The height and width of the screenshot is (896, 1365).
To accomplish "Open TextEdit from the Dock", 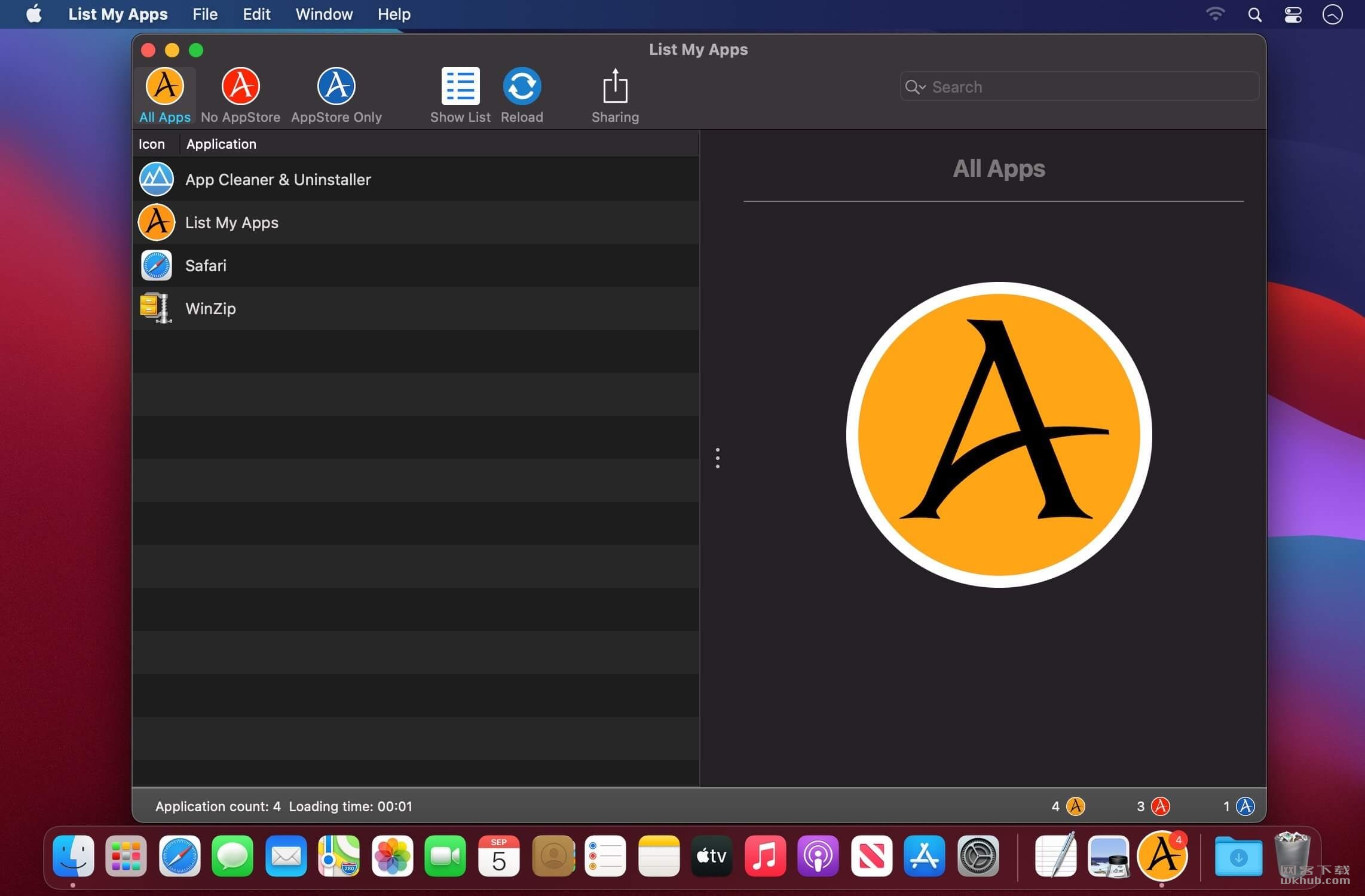I will click(1055, 857).
